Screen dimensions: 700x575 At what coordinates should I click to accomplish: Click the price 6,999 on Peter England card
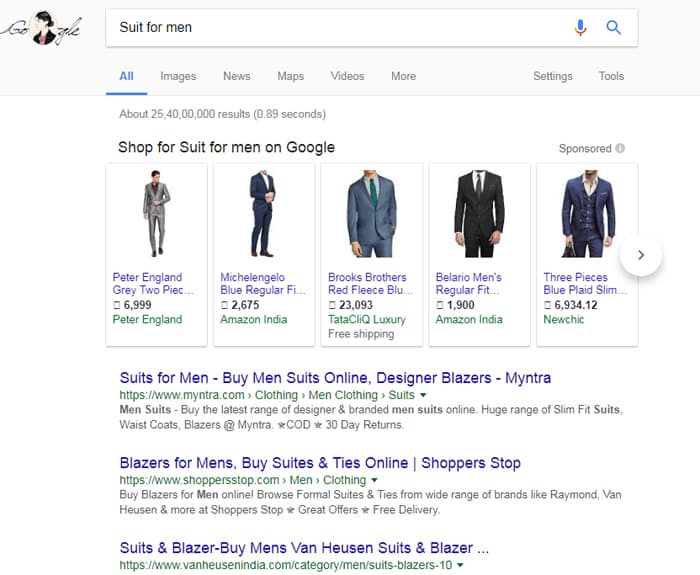[132, 305]
